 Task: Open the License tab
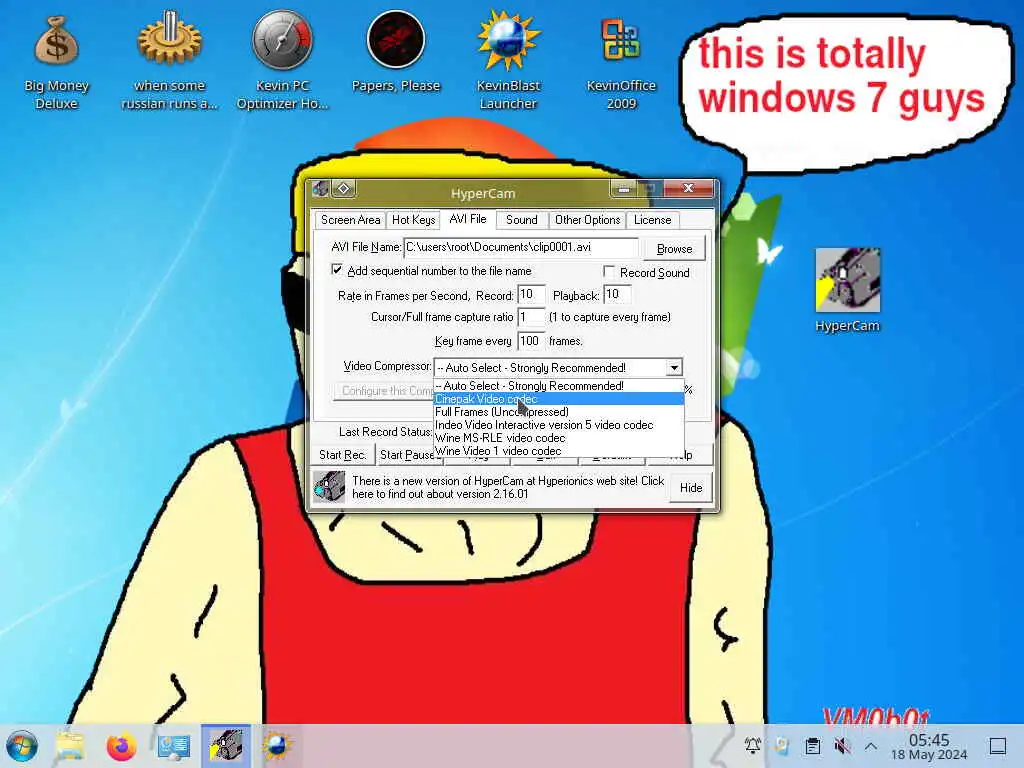pos(652,220)
